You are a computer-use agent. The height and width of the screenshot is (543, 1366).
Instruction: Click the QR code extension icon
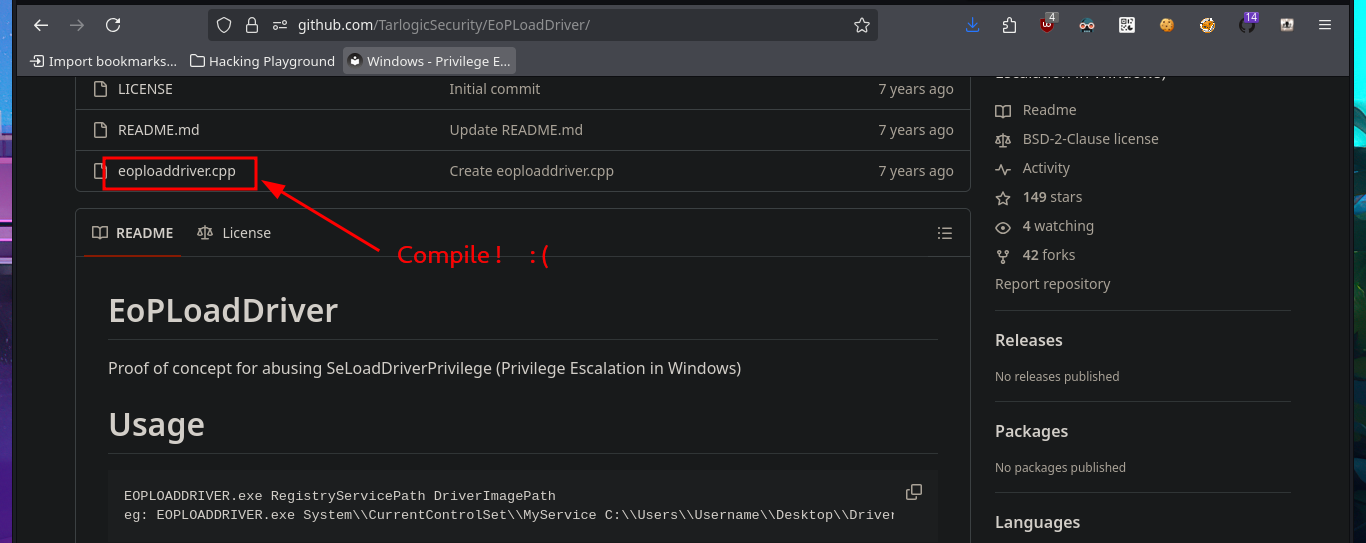1126,25
